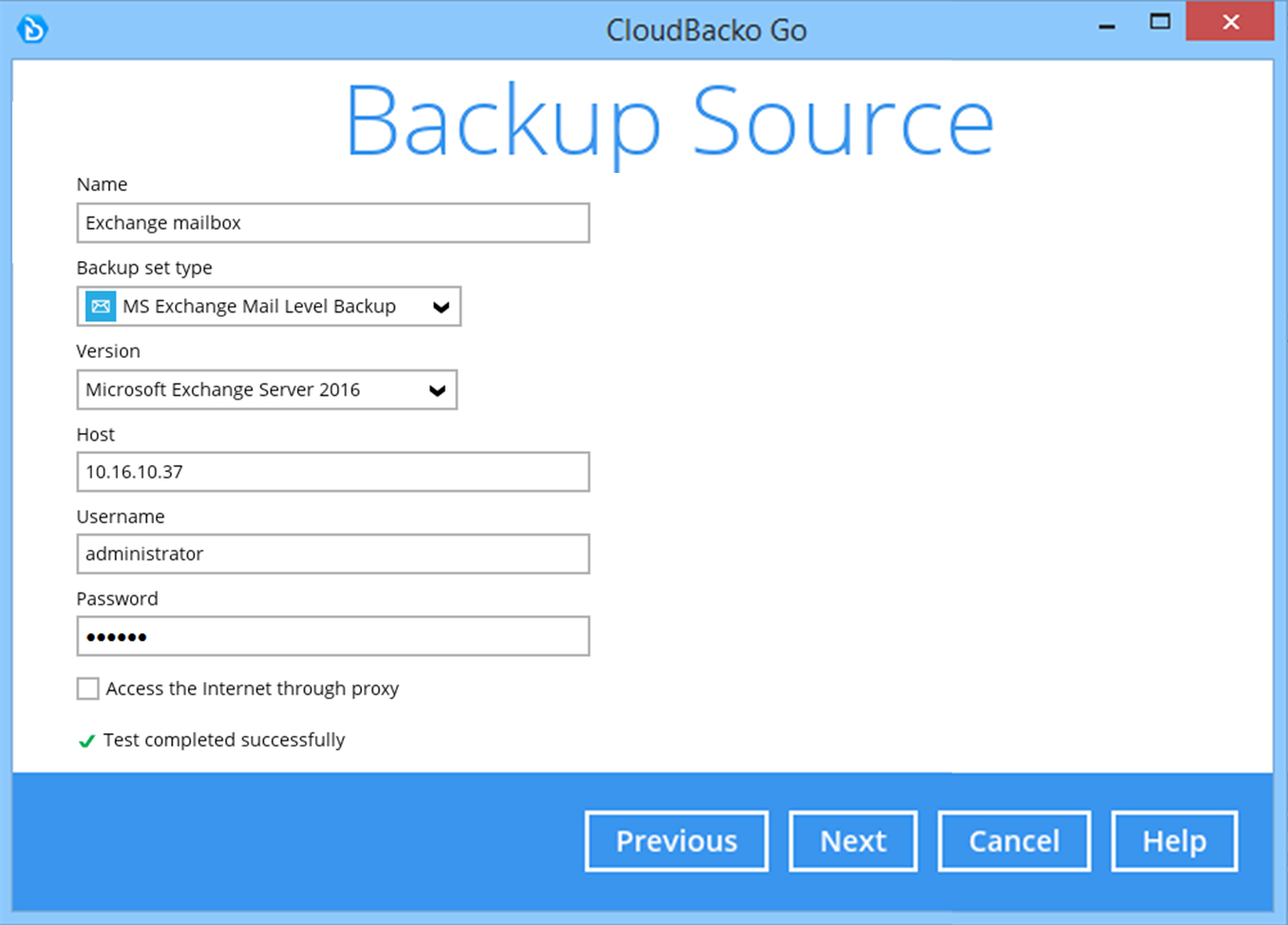Viewport: 1288px width, 925px height.
Task: Open the Version dropdown arrow
Action: tap(437, 390)
